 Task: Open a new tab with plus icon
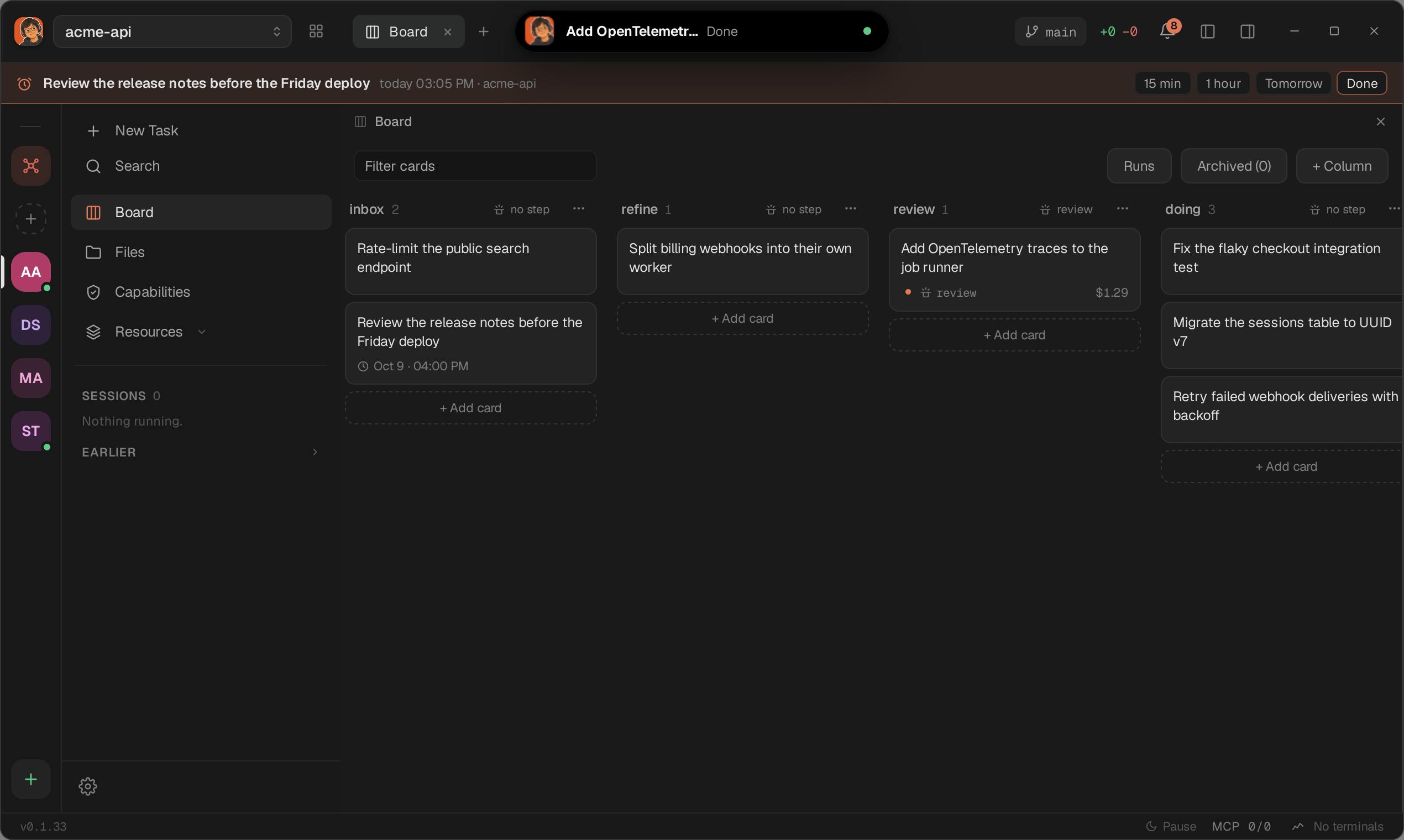click(483, 31)
